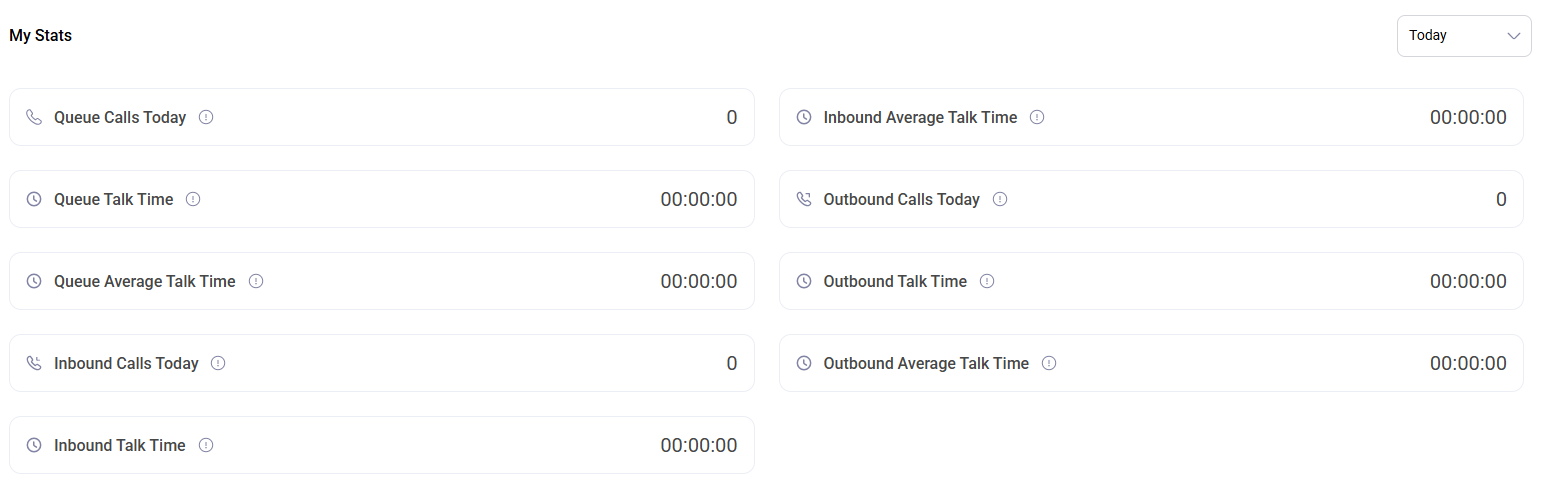
Task: Click info icon beside Queue Calls Today
Action: tap(206, 117)
